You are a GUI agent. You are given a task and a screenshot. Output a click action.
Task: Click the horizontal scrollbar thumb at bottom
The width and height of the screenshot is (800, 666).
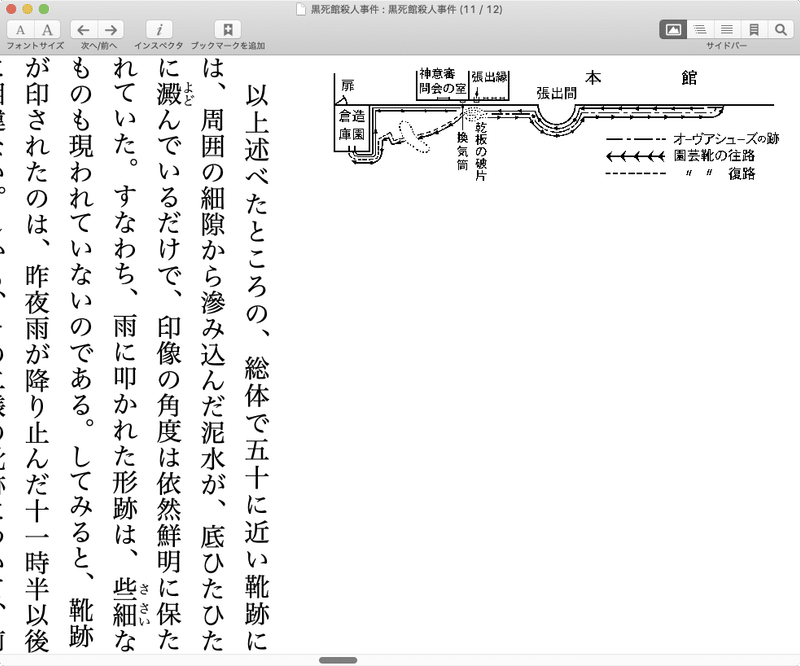(x=338, y=660)
